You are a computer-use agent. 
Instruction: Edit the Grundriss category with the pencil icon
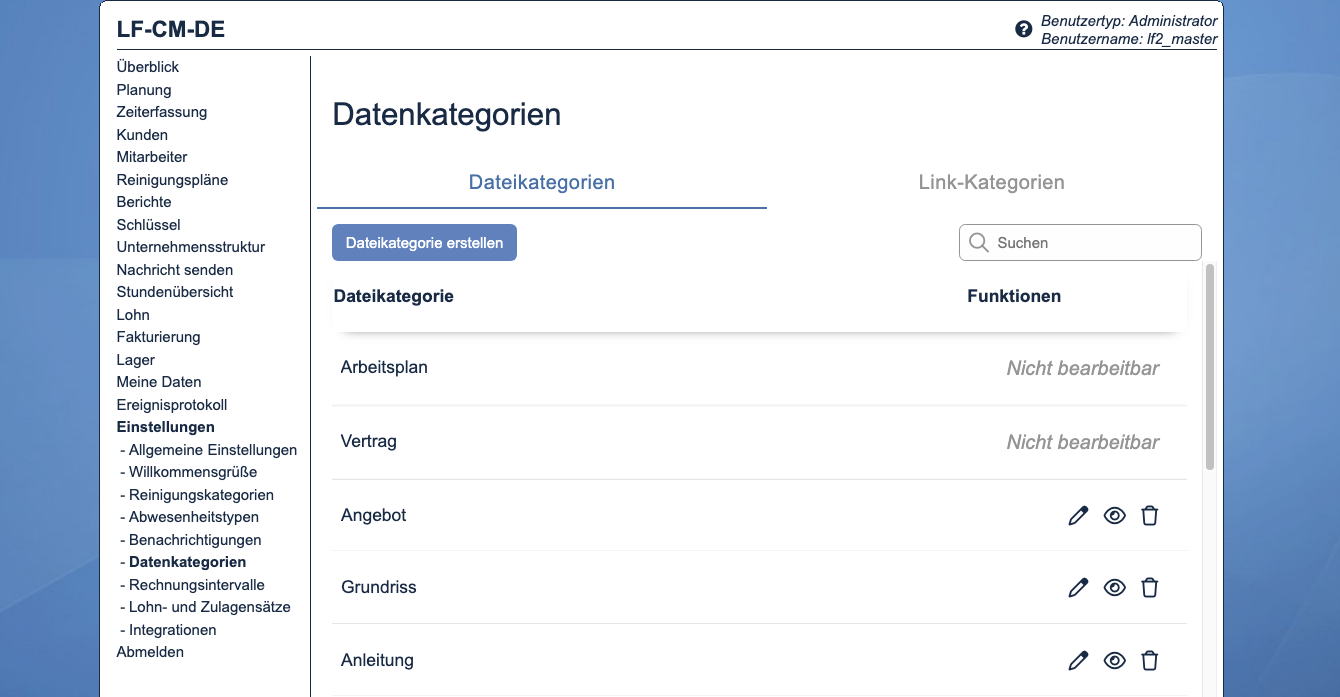tap(1077, 587)
